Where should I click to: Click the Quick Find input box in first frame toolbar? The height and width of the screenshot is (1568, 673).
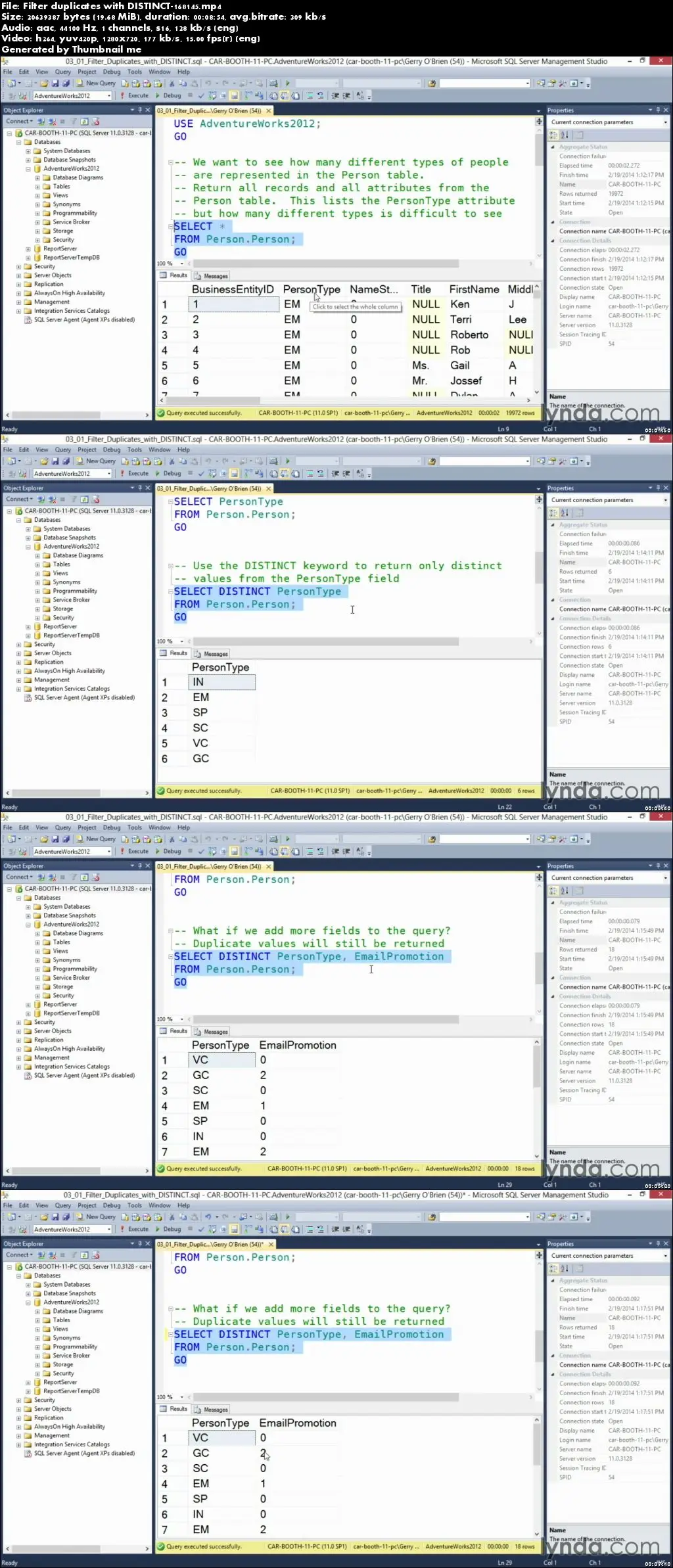pos(484,83)
